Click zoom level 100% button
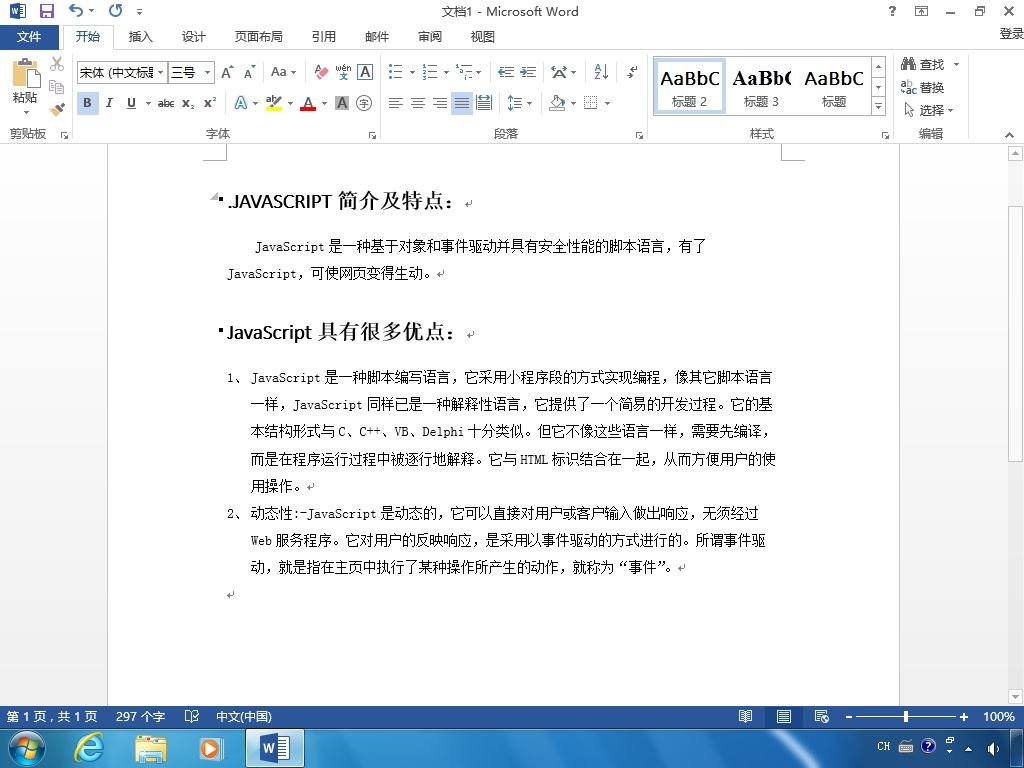 pyautogui.click(x=999, y=716)
